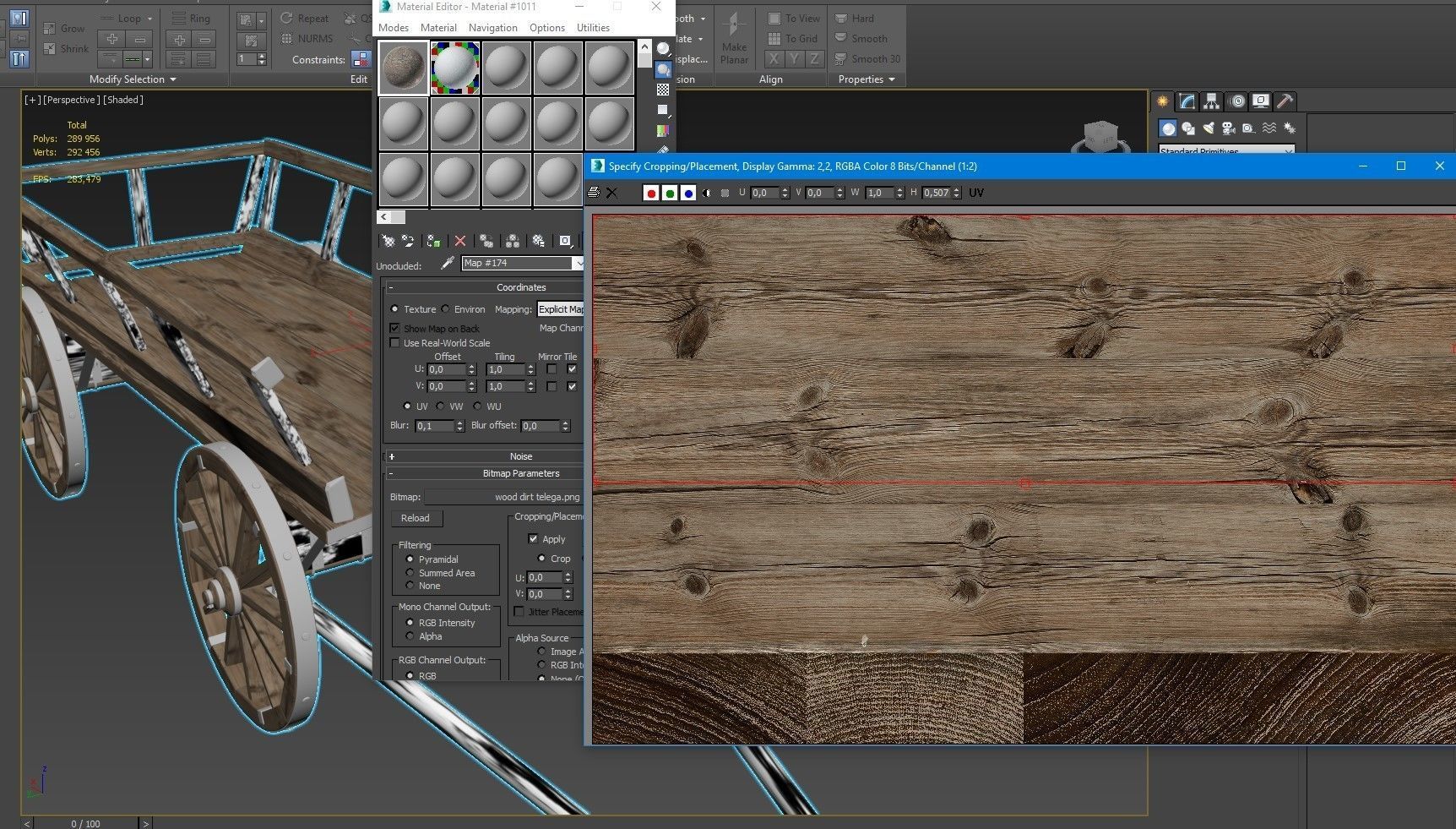The height and width of the screenshot is (829, 1456).
Task: Toggle the Cropping Apply checkbox
Action: point(533,538)
